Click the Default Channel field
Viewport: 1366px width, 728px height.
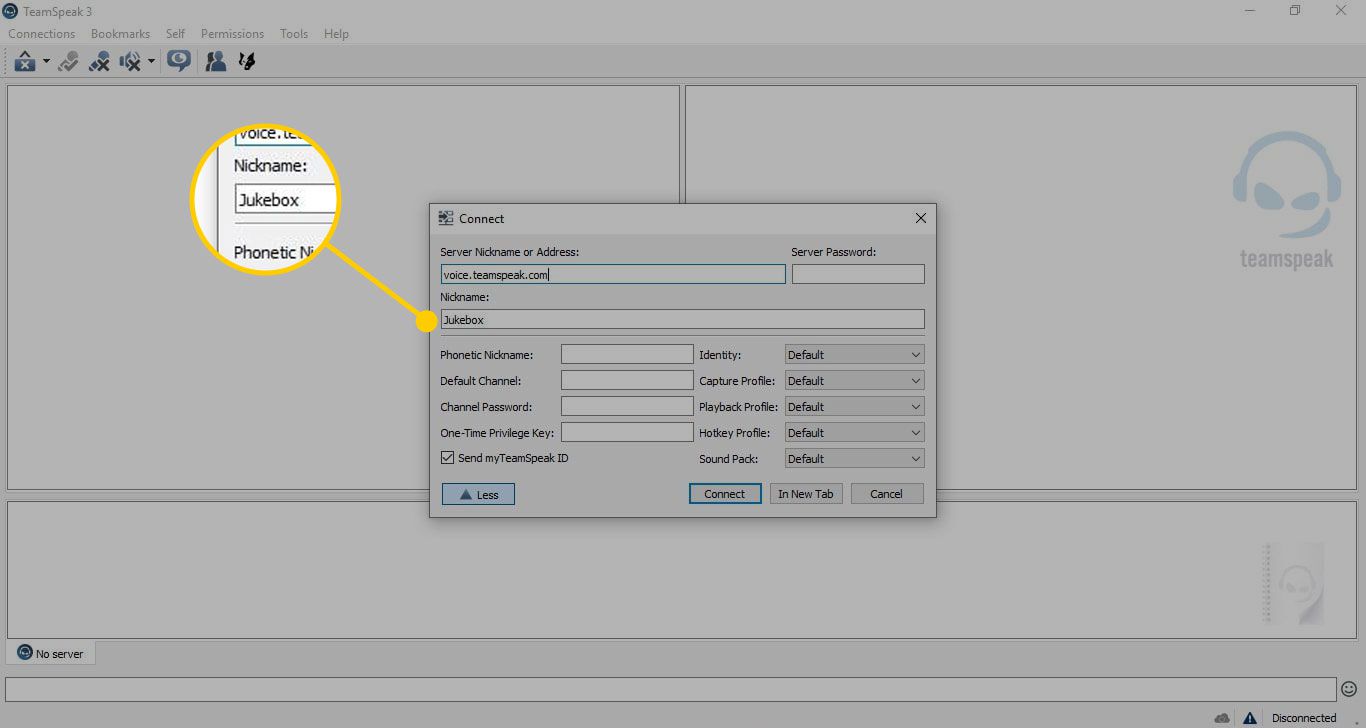pos(627,380)
